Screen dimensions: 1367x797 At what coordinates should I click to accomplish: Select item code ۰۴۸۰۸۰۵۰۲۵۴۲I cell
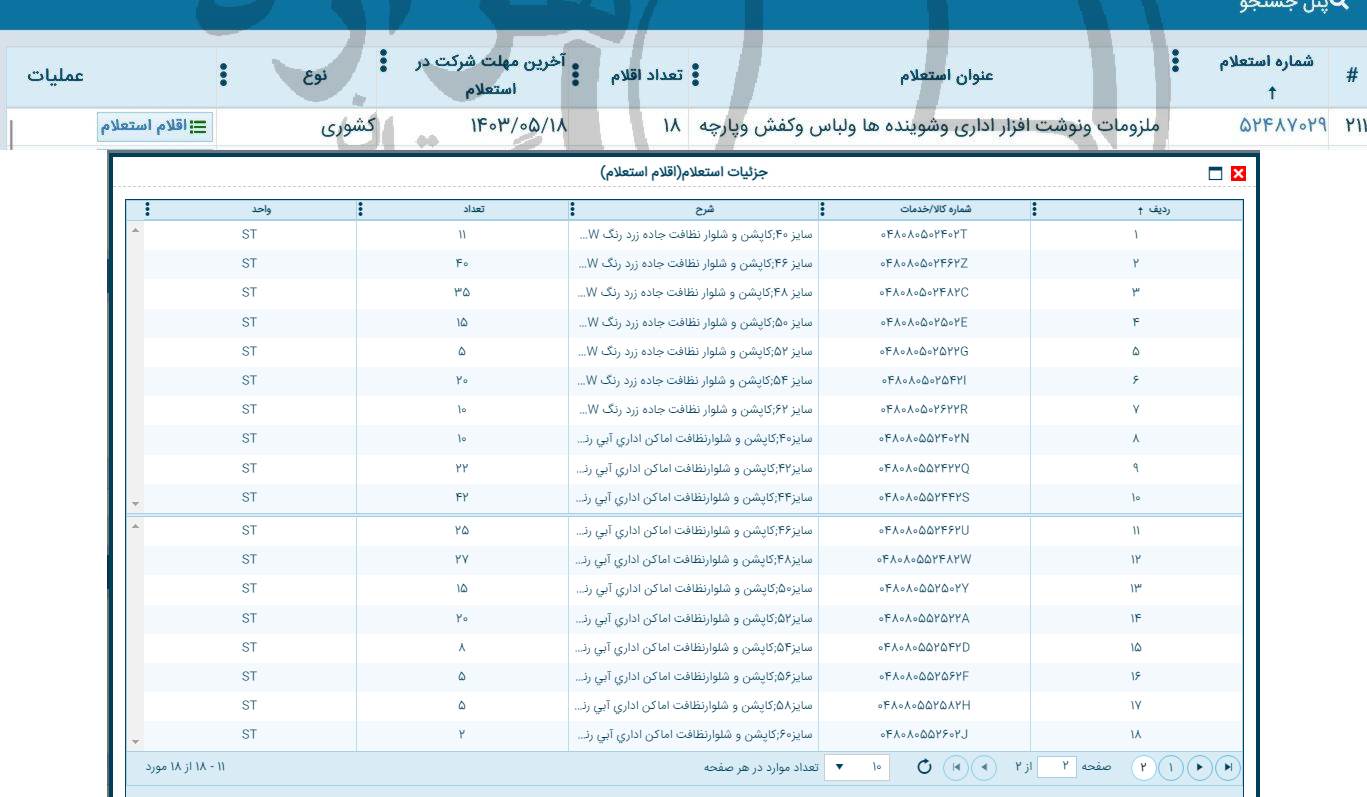click(924, 380)
